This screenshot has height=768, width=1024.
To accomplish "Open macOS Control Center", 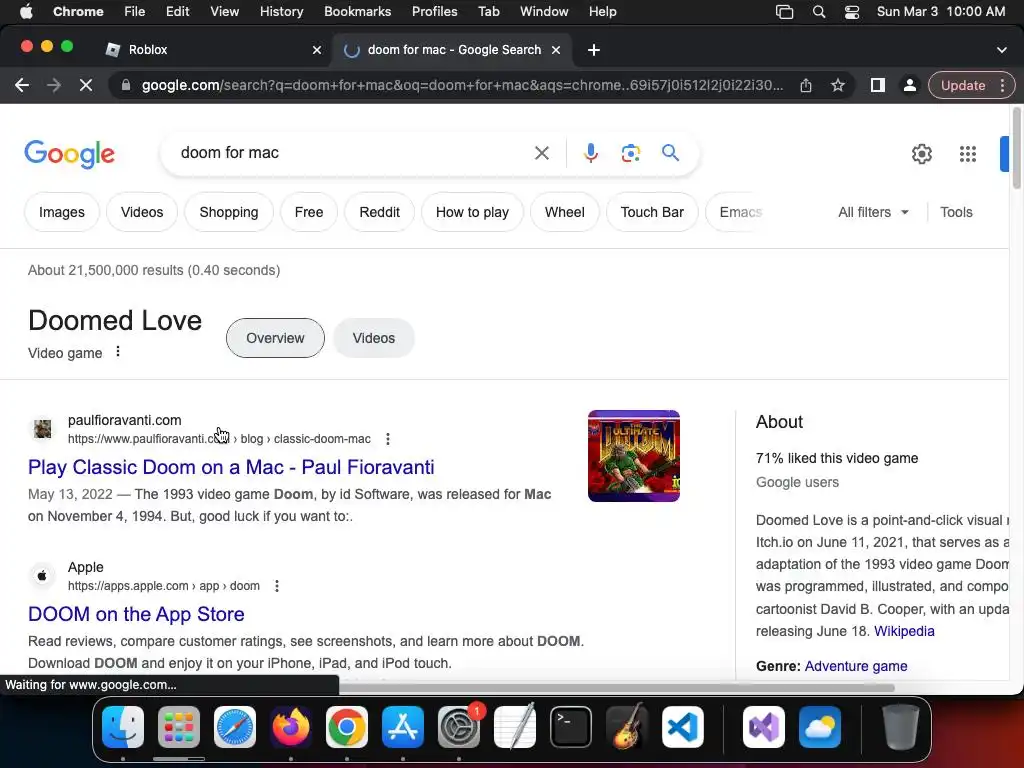I will click(x=852, y=12).
